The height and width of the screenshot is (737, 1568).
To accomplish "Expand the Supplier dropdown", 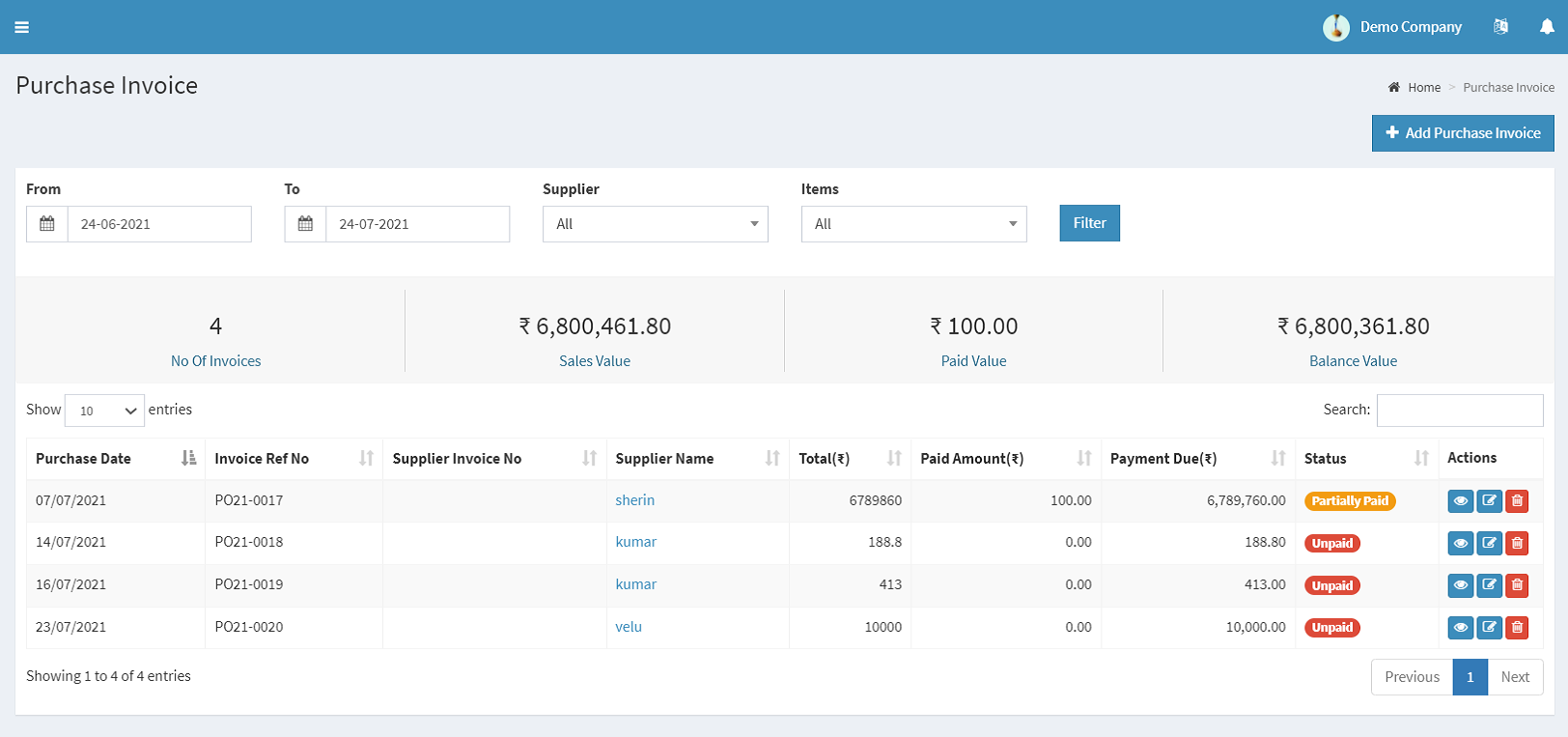I will tap(655, 224).
